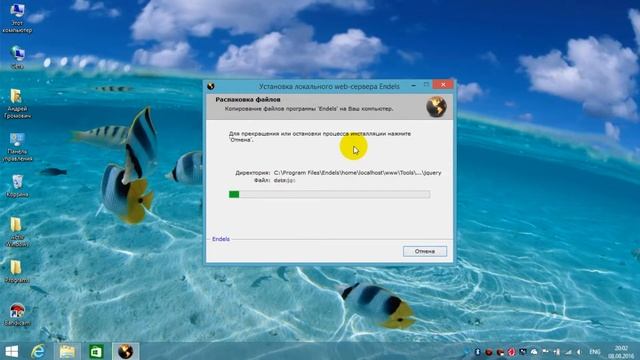Open the Windows Start button

11,351
